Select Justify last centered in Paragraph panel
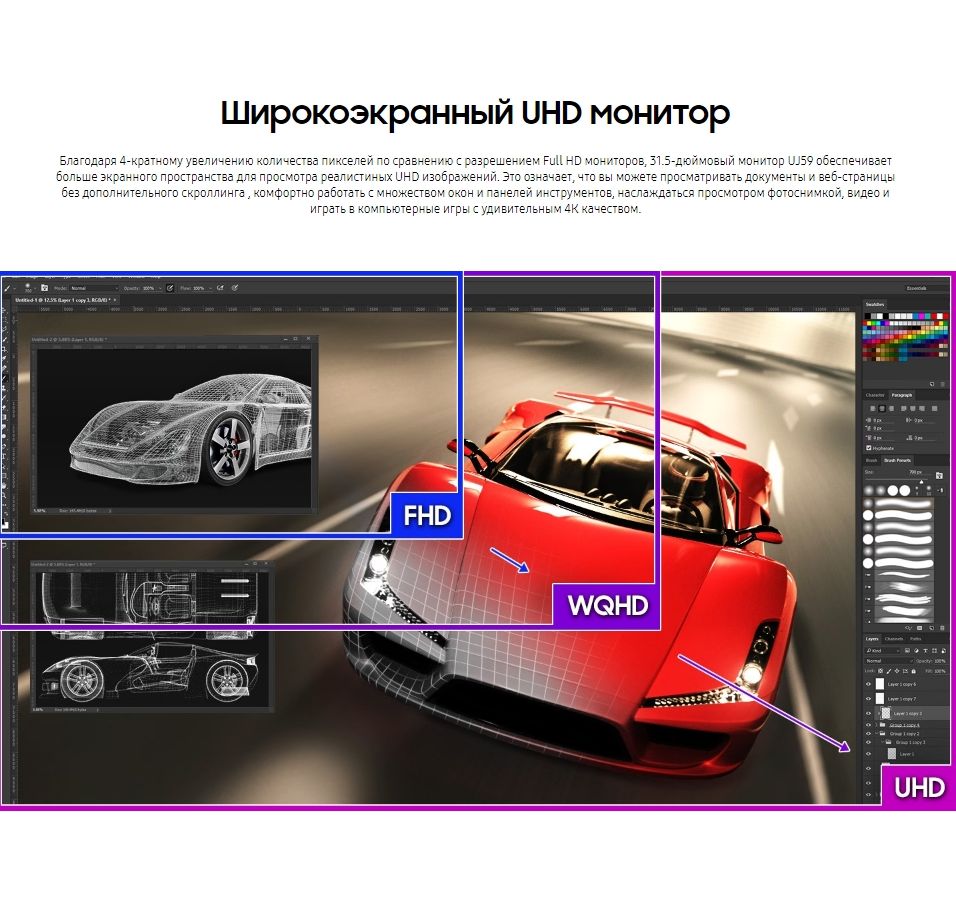Viewport: 956px width, 900px height. 913,409
